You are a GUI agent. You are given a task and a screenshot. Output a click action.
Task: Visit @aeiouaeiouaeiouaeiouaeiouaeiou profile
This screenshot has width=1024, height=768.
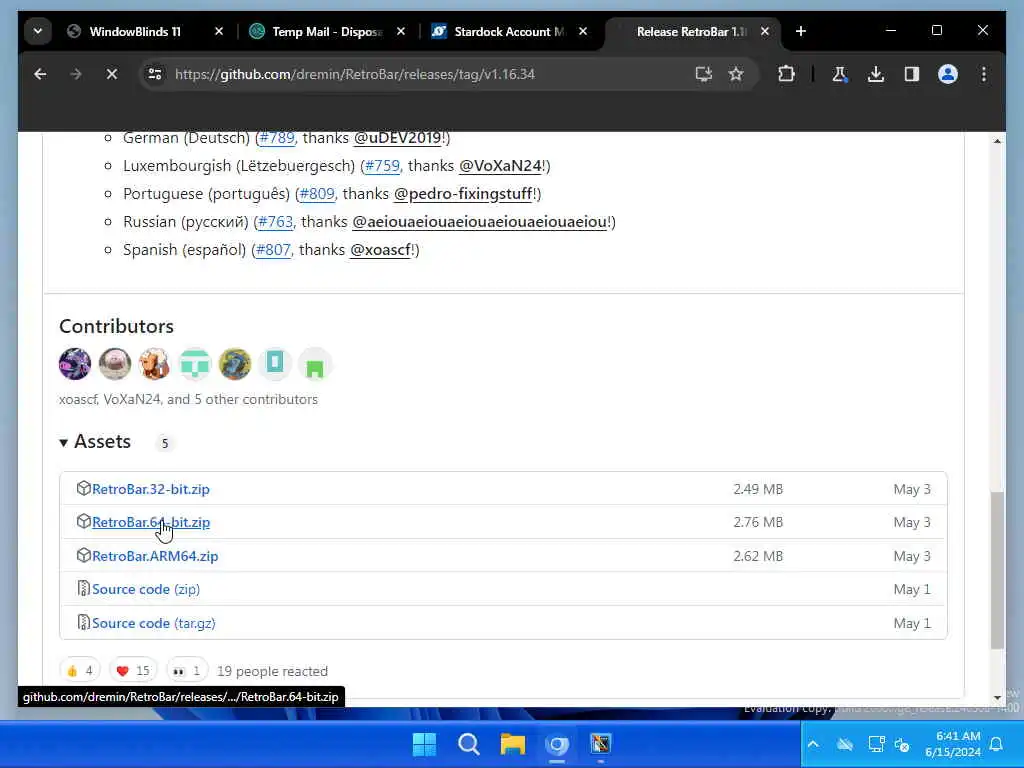480,222
